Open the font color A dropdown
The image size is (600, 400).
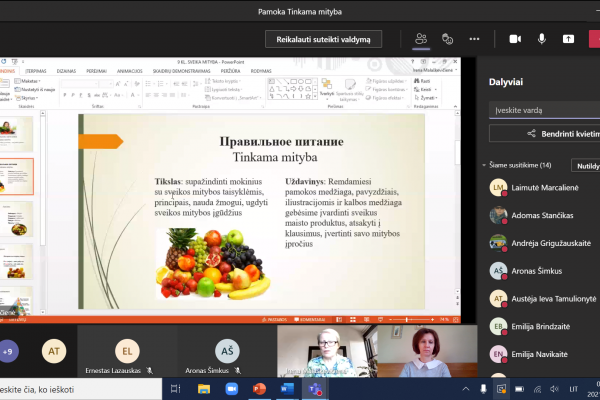(x=134, y=95)
